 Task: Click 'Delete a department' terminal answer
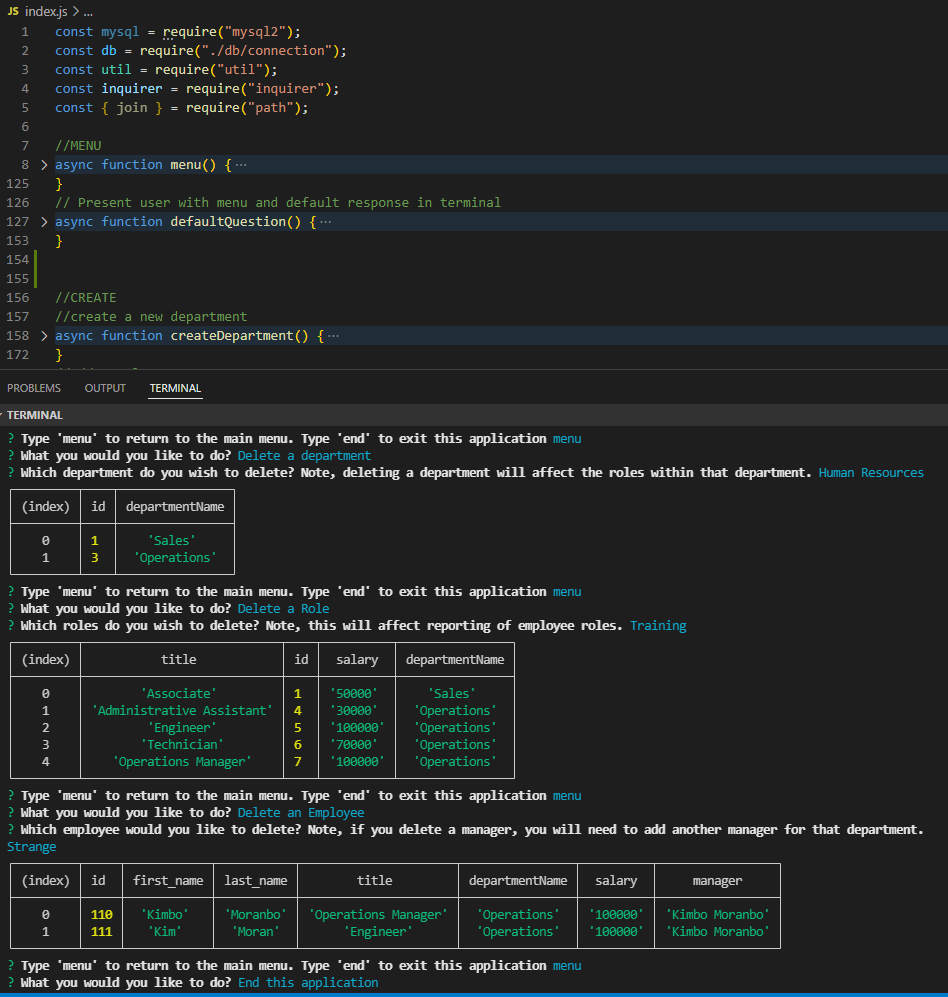coord(304,455)
